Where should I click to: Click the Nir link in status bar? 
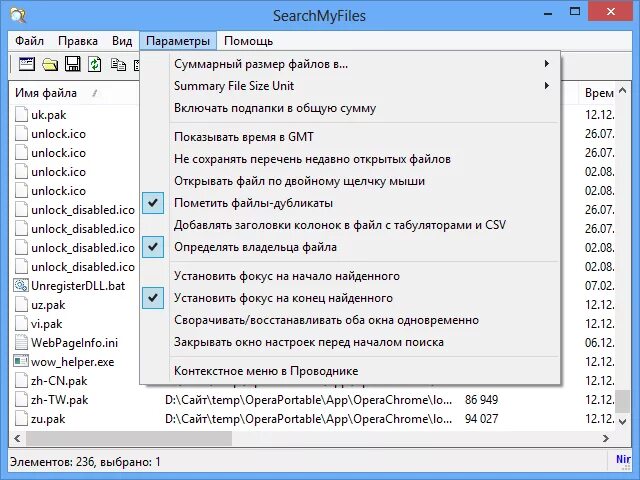click(x=623, y=459)
